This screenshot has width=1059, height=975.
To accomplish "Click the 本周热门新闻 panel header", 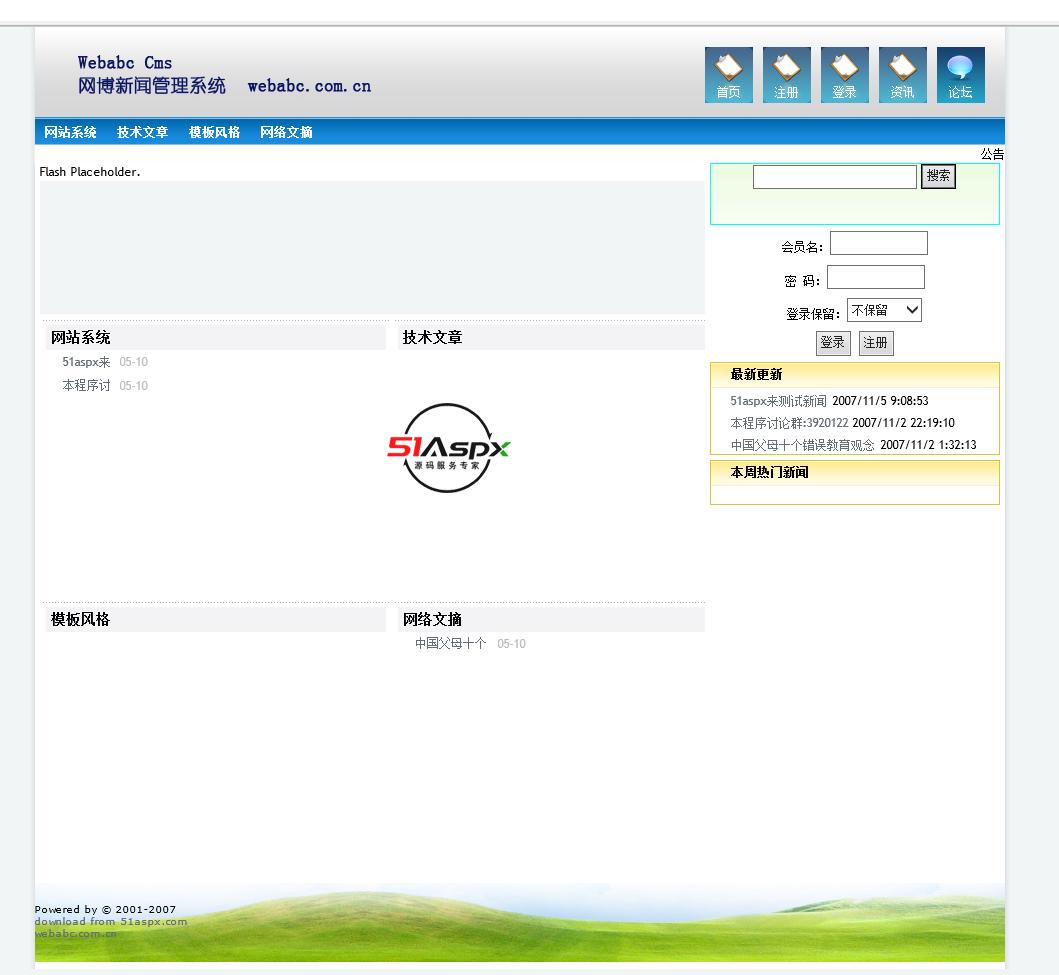I will (x=769, y=473).
